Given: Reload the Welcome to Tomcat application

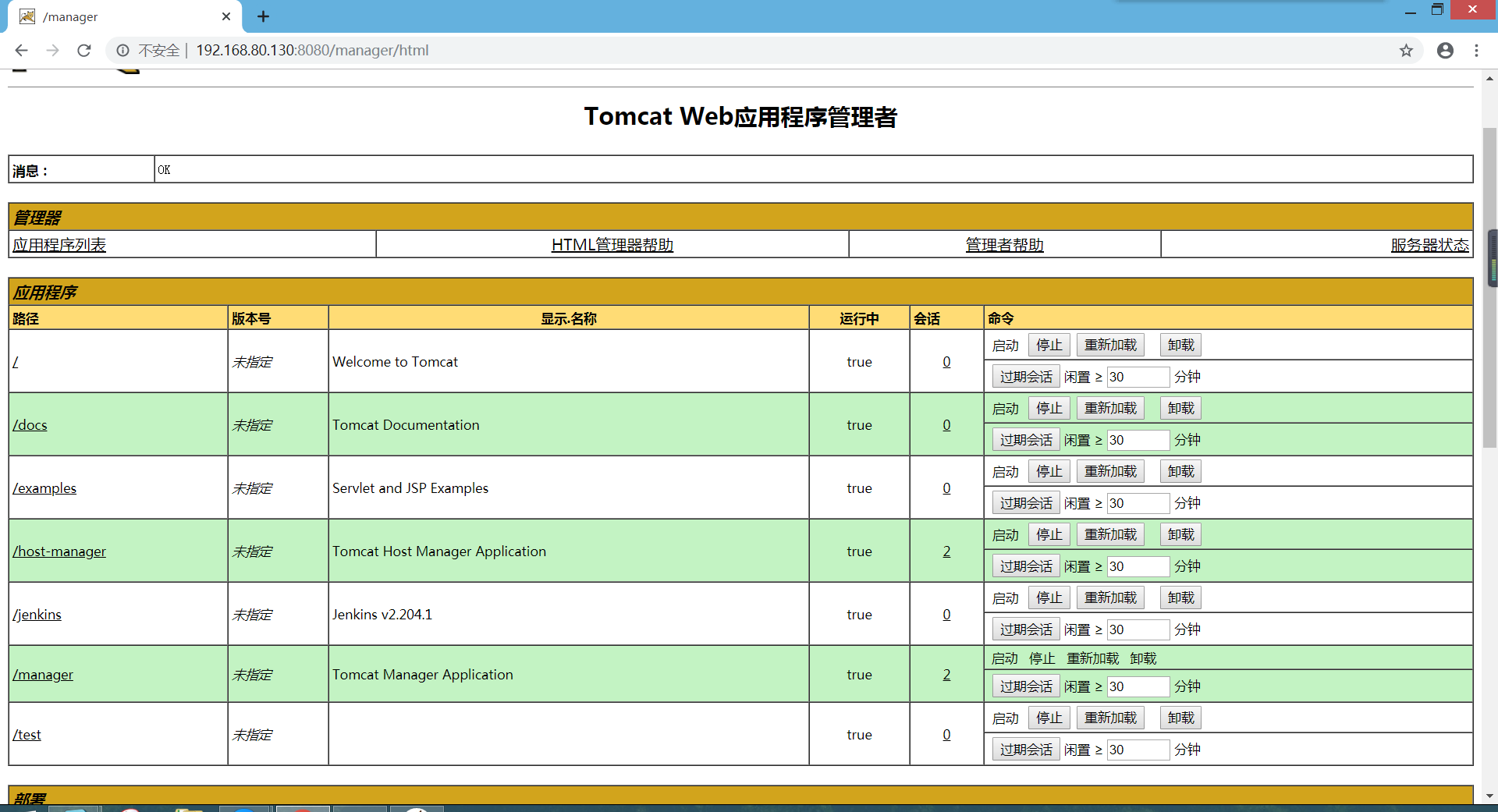Looking at the screenshot, I should 1110,345.
